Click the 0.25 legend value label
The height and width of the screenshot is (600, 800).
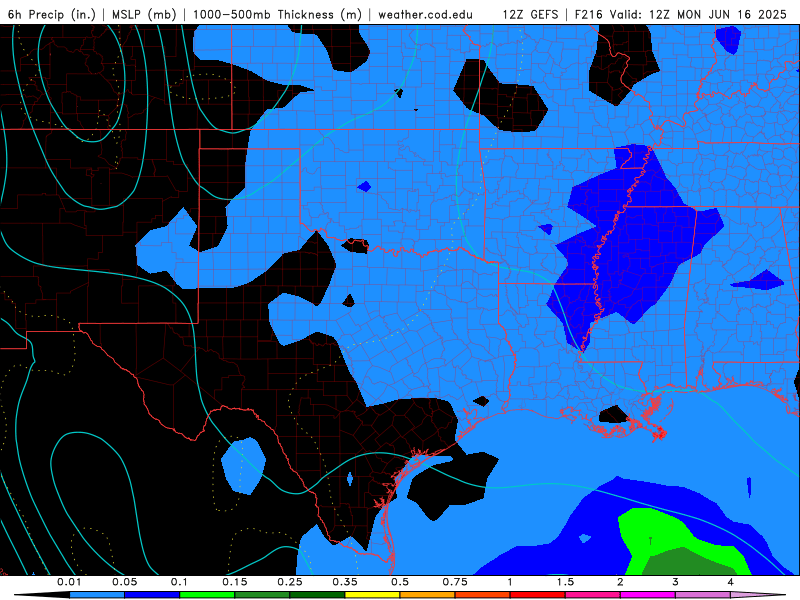pos(290,582)
